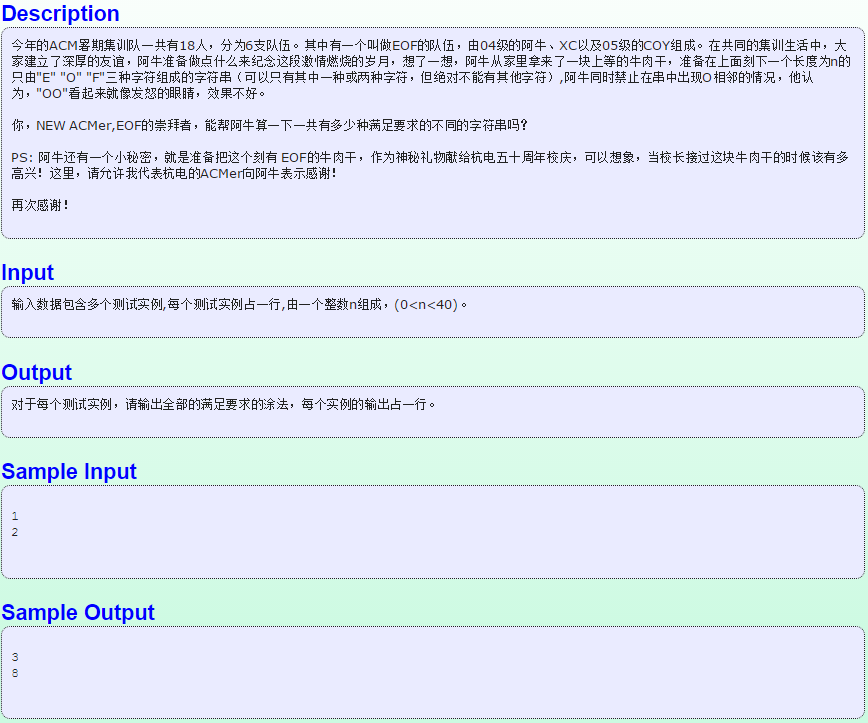The image size is (868, 723).
Task: Click sample input value 1
Action: [x=15, y=516]
